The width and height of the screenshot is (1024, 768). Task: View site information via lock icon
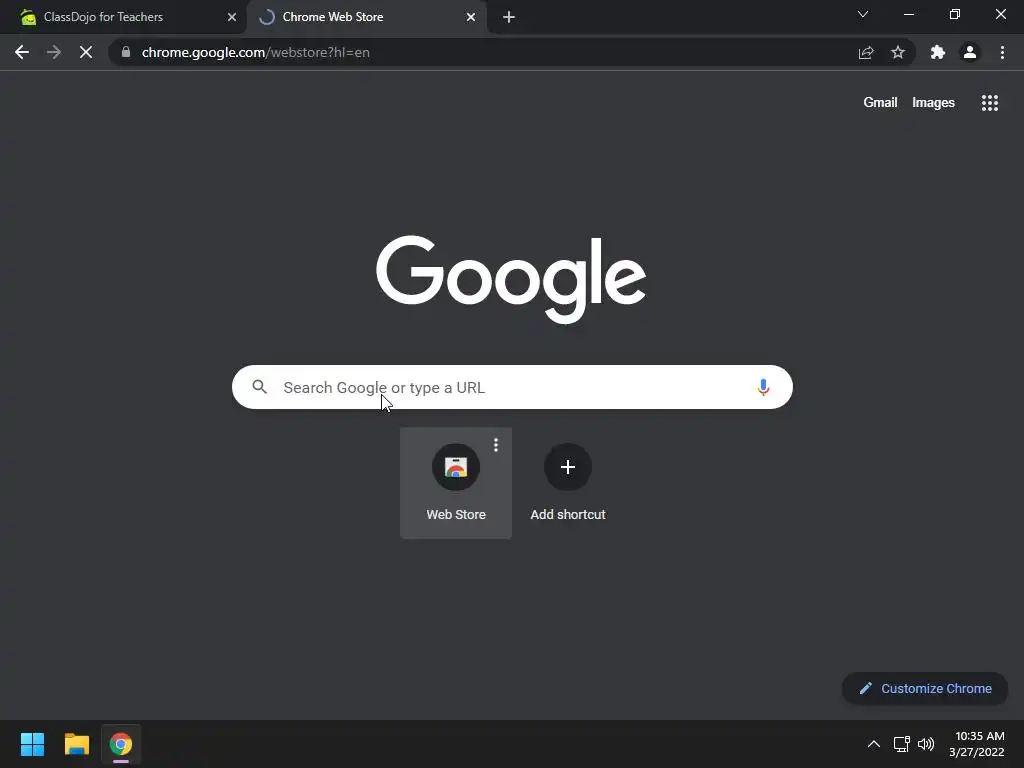[126, 52]
